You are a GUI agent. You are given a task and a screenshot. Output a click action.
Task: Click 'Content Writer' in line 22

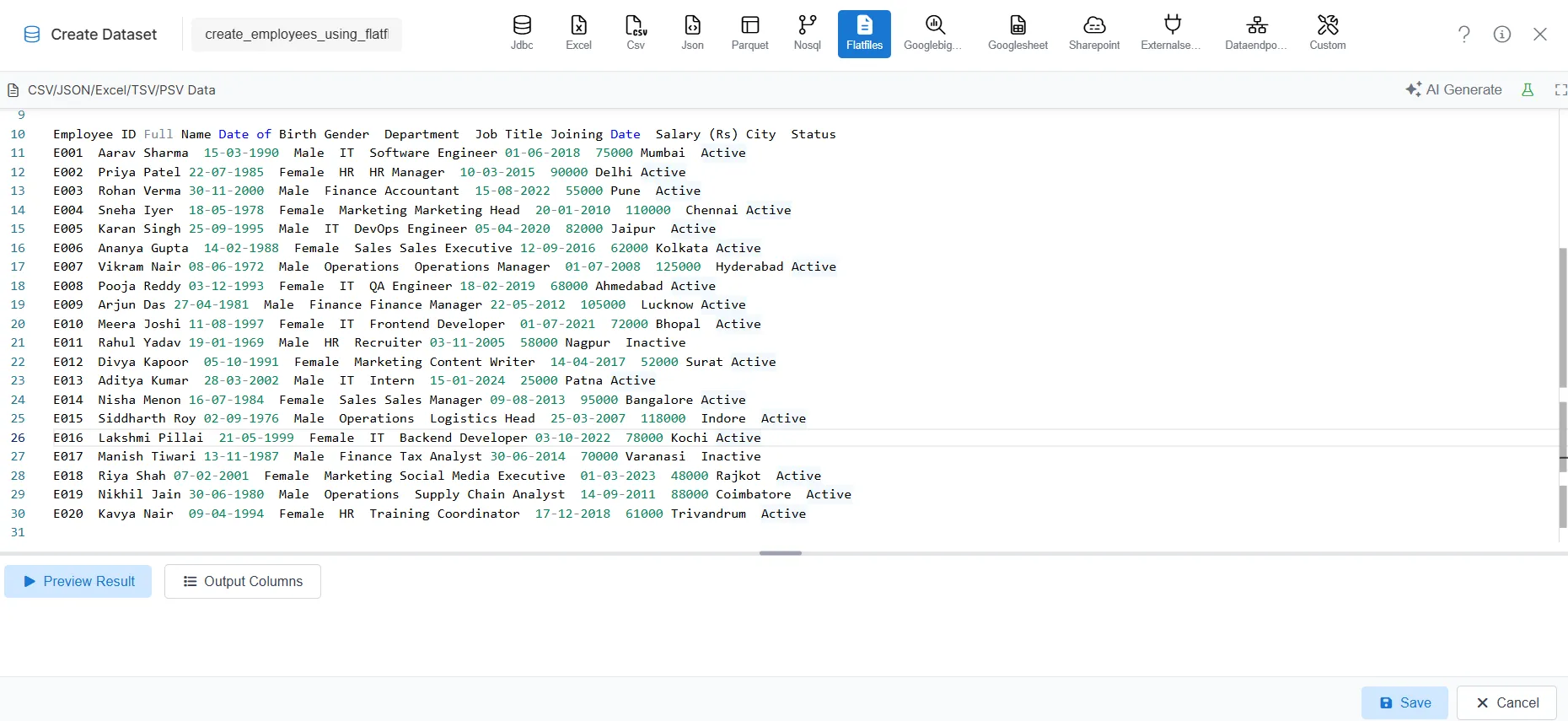pos(482,362)
